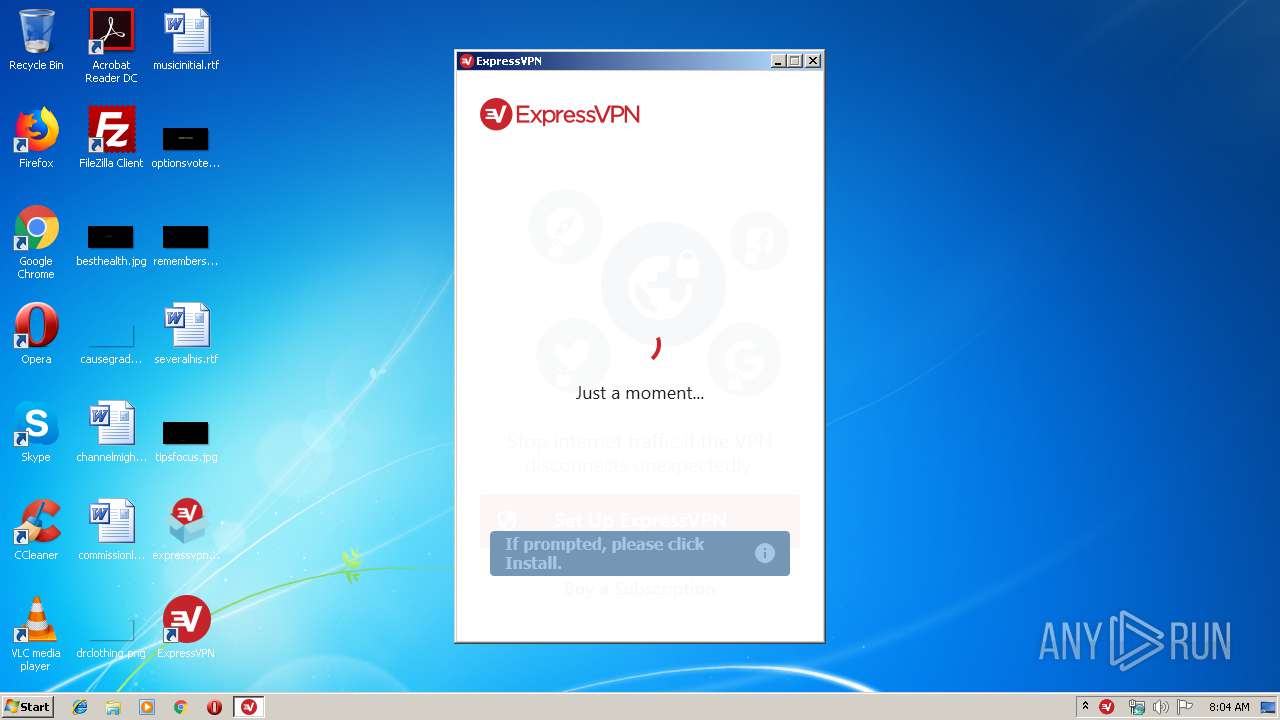
Task: Click the info icon in install prompt
Action: point(765,553)
